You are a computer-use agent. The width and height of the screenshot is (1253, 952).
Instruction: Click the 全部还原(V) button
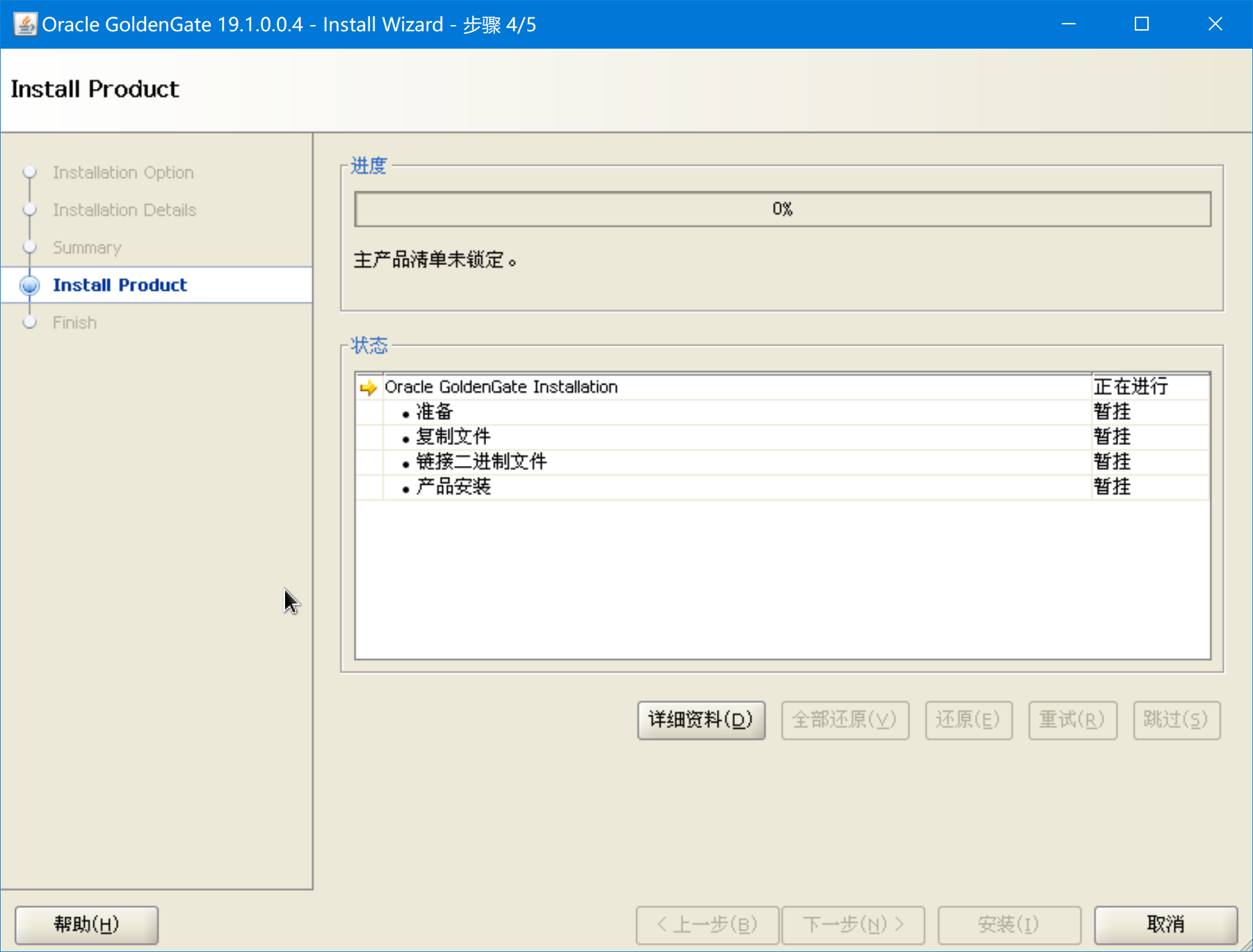point(845,720)
